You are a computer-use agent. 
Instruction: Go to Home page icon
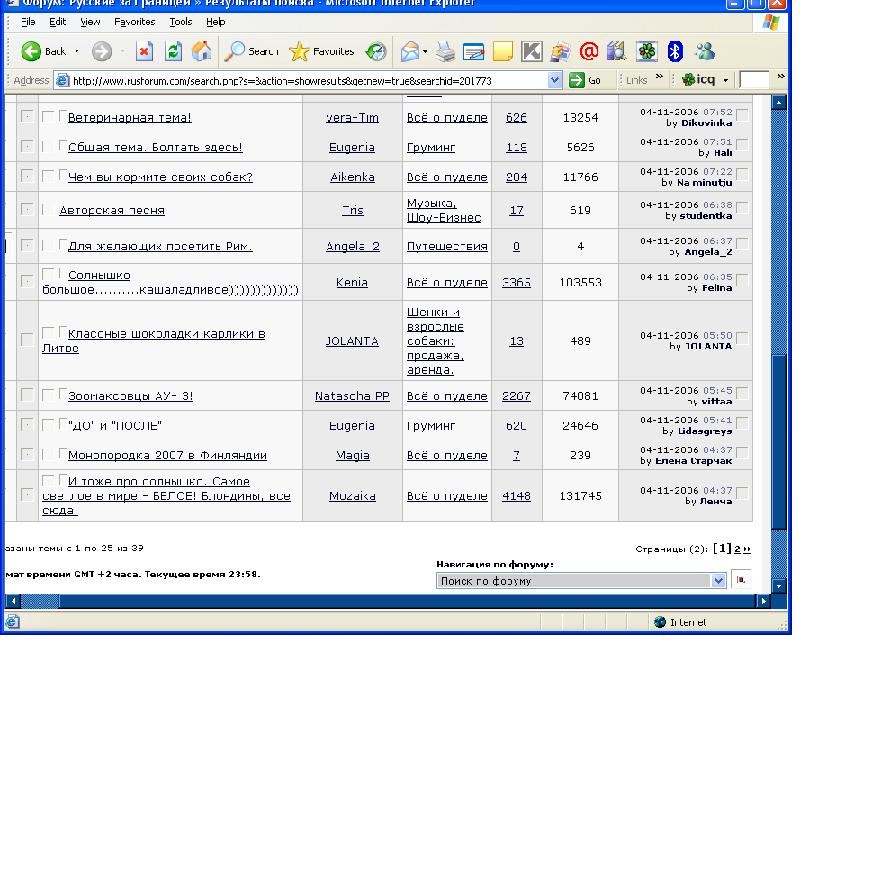click(201, 51)
